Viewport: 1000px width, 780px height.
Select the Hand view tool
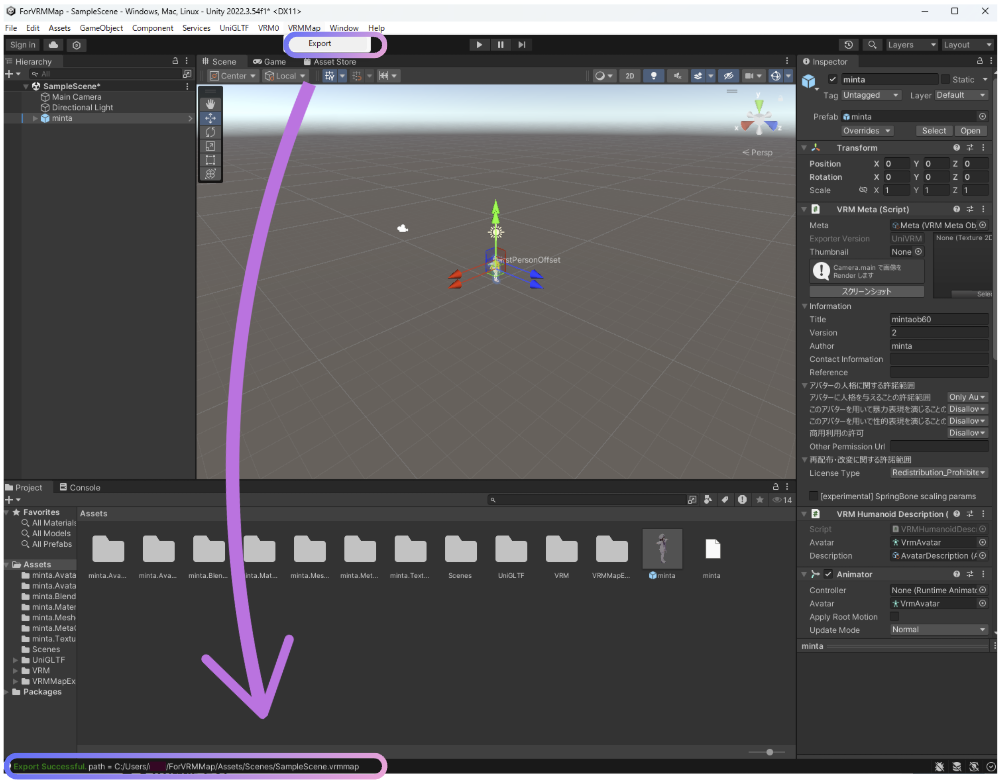coord(210,104)
